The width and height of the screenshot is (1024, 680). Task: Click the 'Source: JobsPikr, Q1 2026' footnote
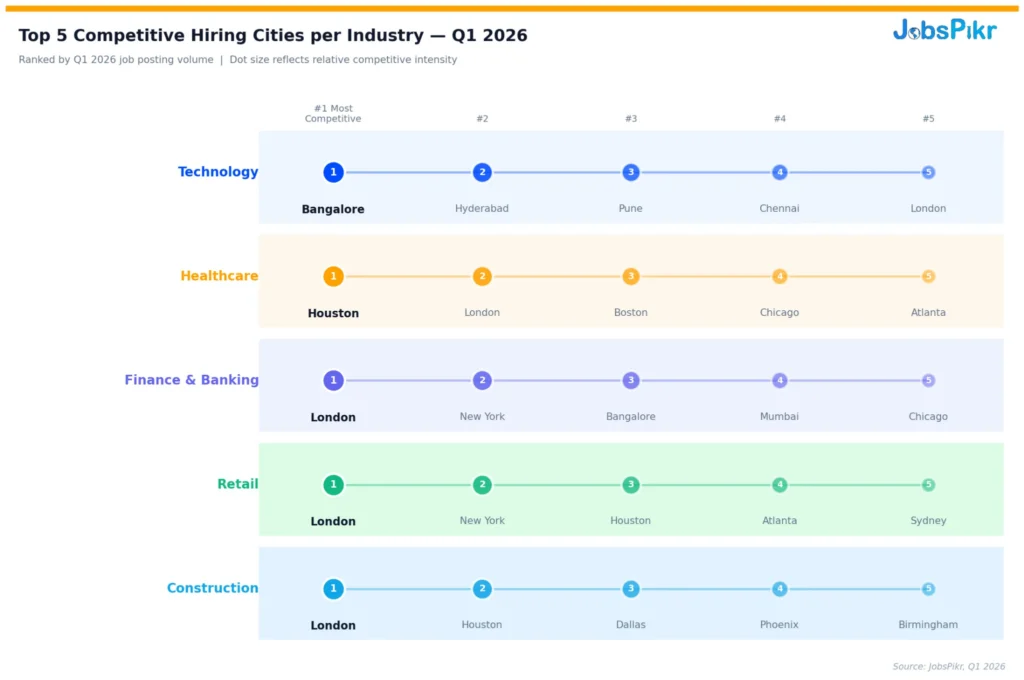pos(949,666)
